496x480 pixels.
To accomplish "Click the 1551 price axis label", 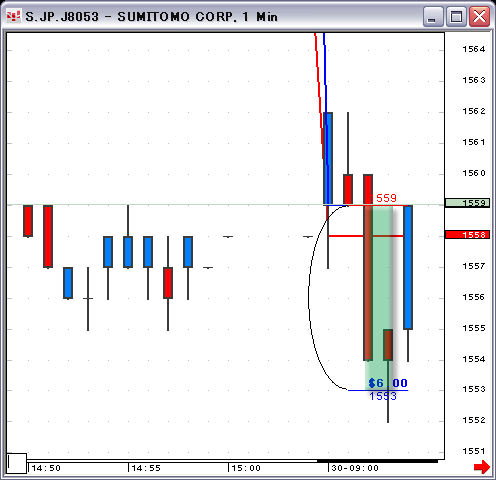I will [474, 451].
